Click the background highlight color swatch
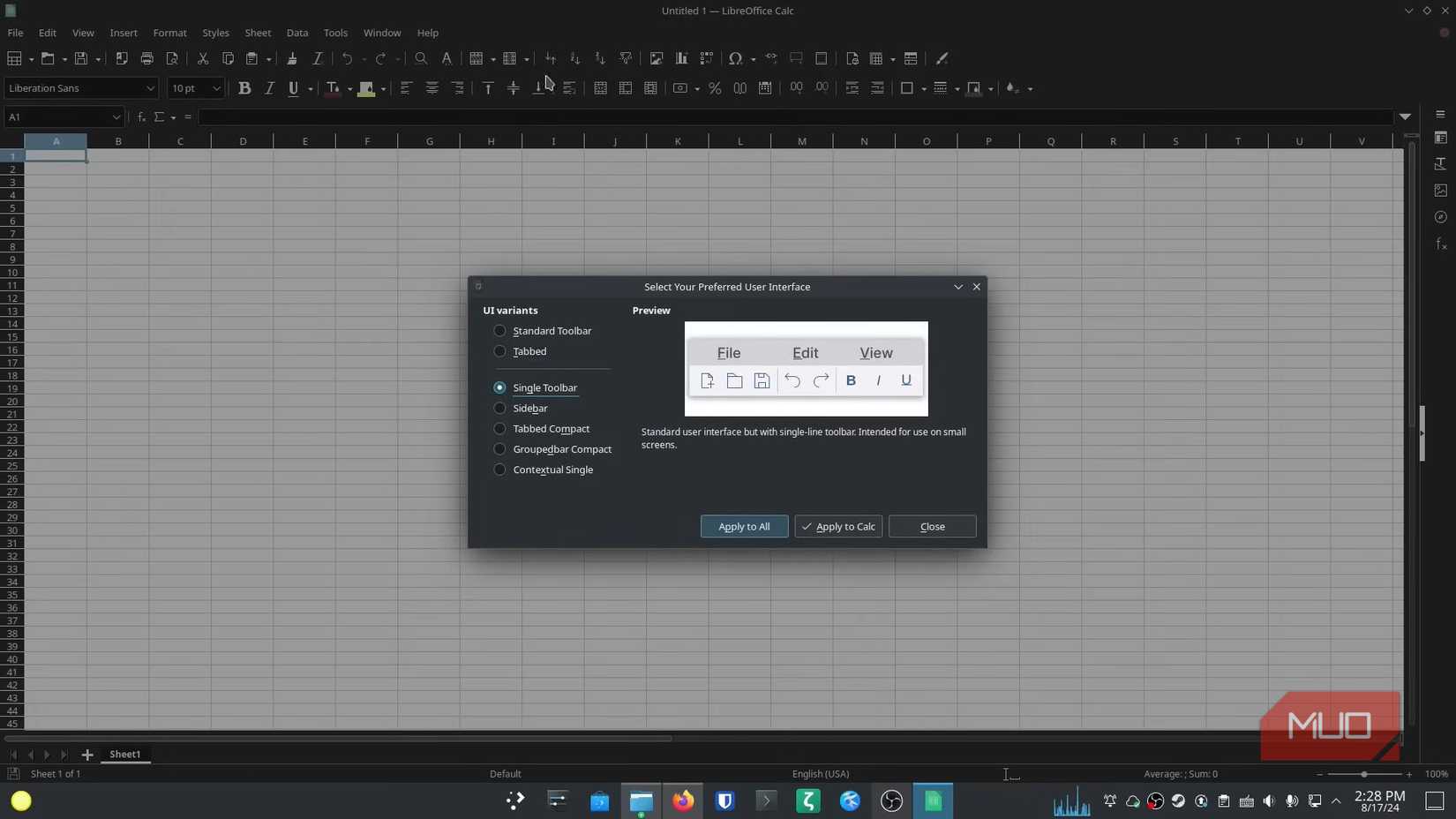The height and width of the screenshot is (819, 1456). (366, 88)
